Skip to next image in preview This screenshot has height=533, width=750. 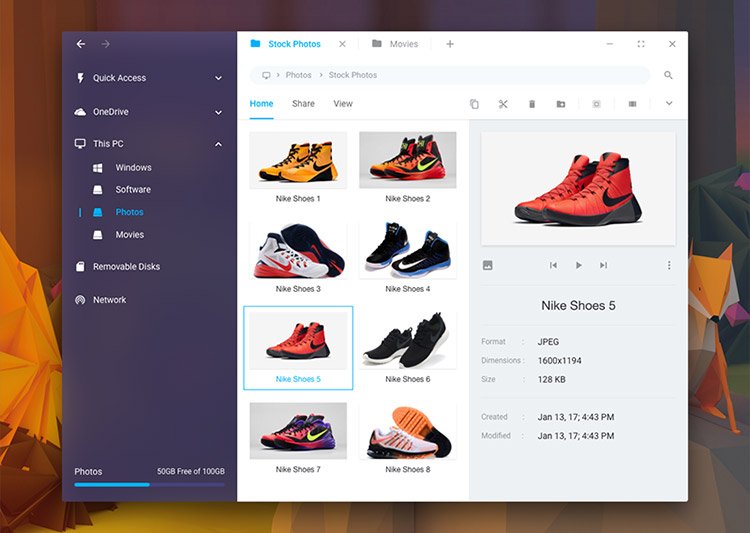(604, 265)
